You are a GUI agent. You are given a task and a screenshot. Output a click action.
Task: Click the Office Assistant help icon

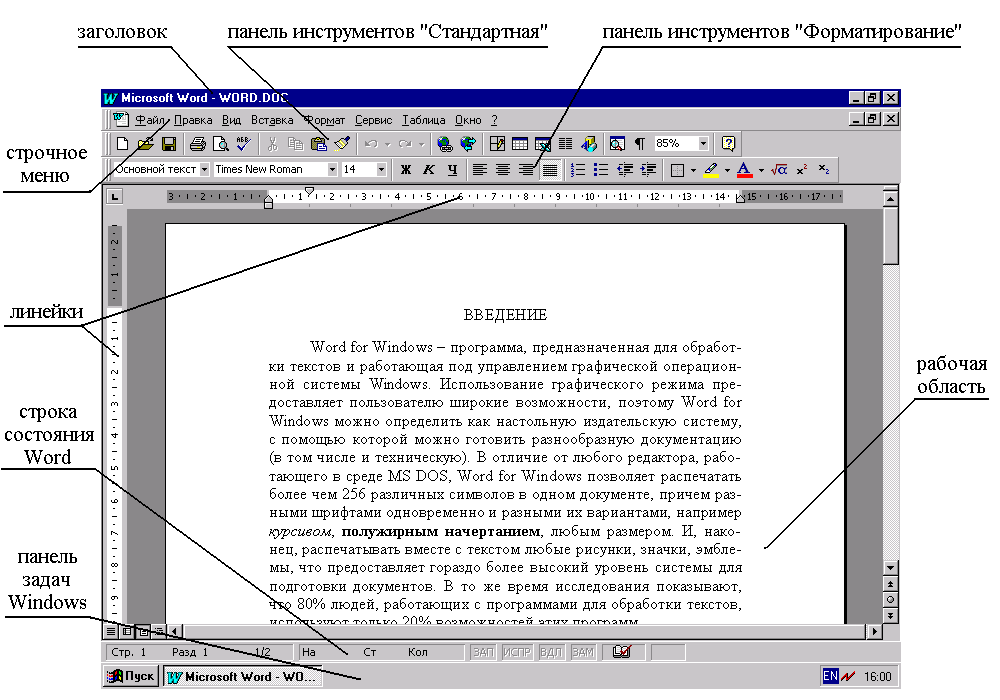(728, 144)
